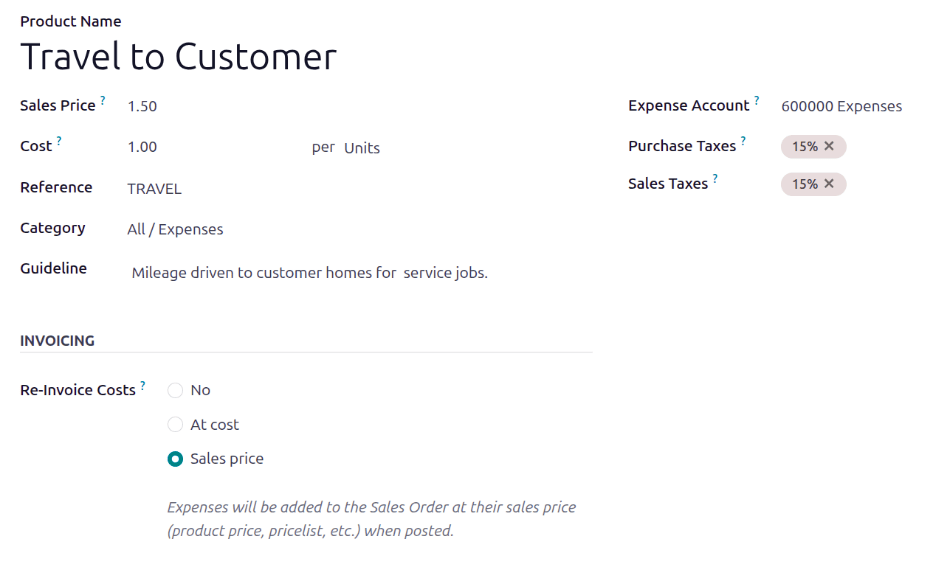Viewport: 933px width, 567px height.
Task: Remove the 15% Sales Taxes tag
Action: (x=829, y=184)
